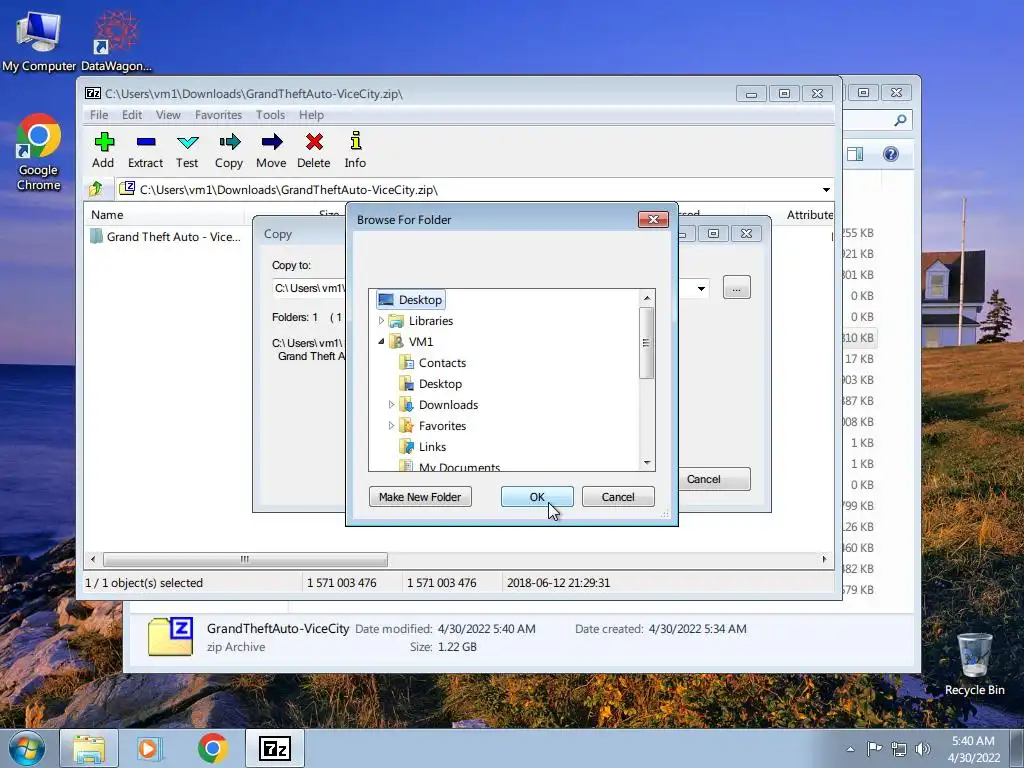Screen dimensions: 1024x768
Task: Click the 7-Zip taskbar button
Action: coord(274,748)
